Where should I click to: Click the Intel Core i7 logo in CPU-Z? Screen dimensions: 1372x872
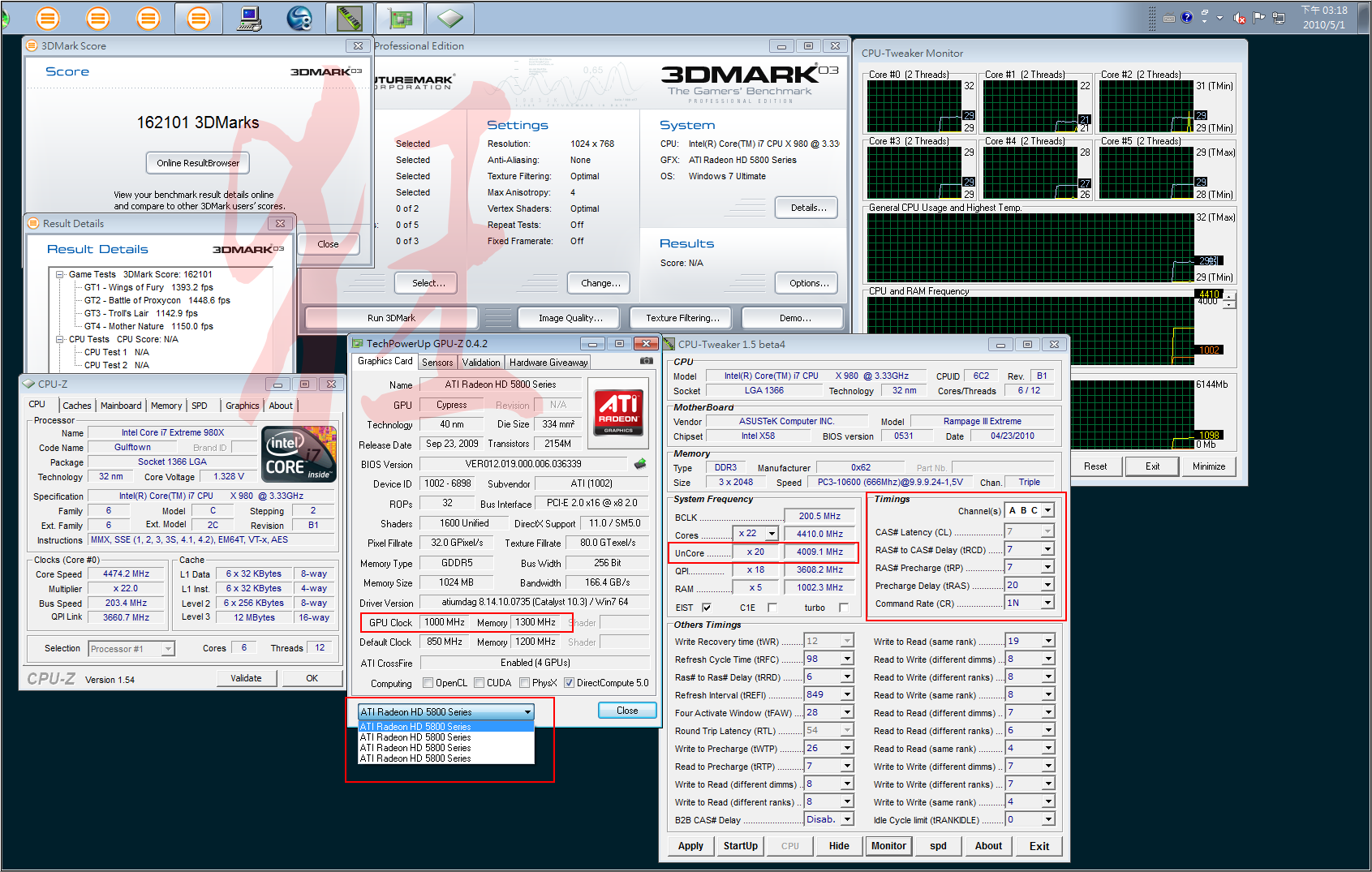pos(299,454)
